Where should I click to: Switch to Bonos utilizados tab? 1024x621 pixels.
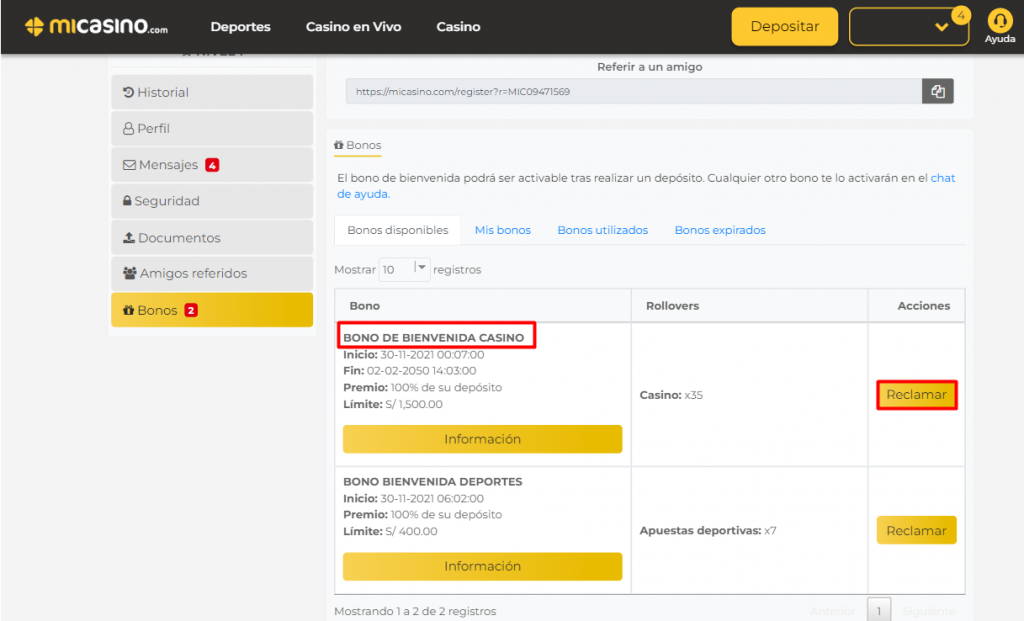[x=602, y=230]
